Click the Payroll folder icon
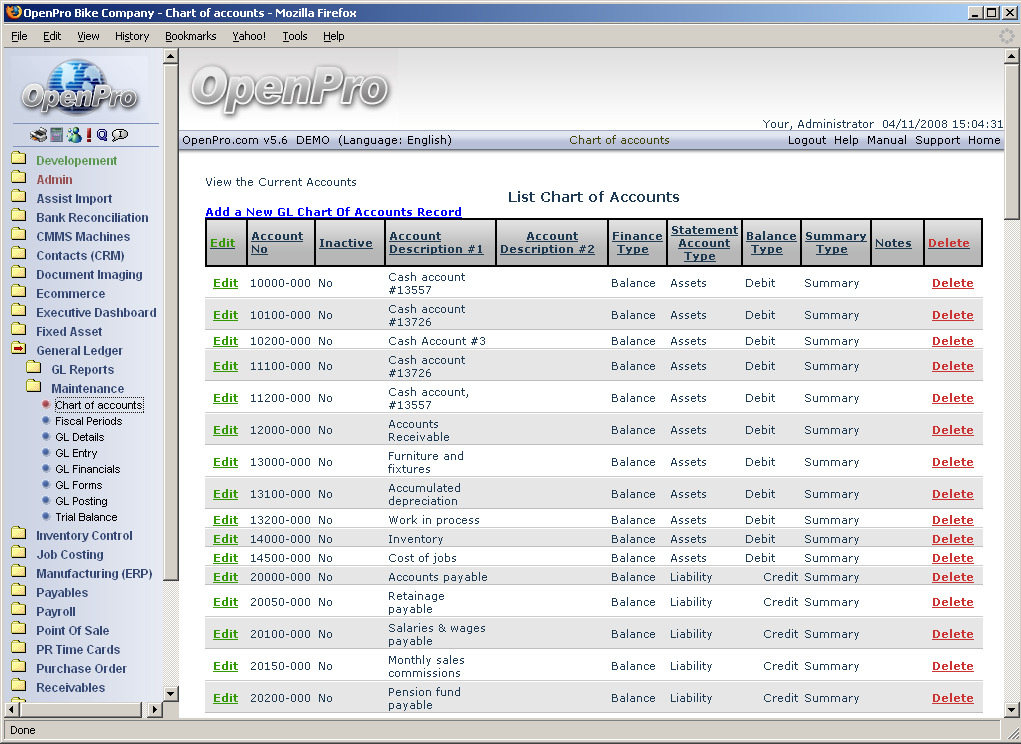This screenshot has height=744, width=1021. click(x=18, y=611)
